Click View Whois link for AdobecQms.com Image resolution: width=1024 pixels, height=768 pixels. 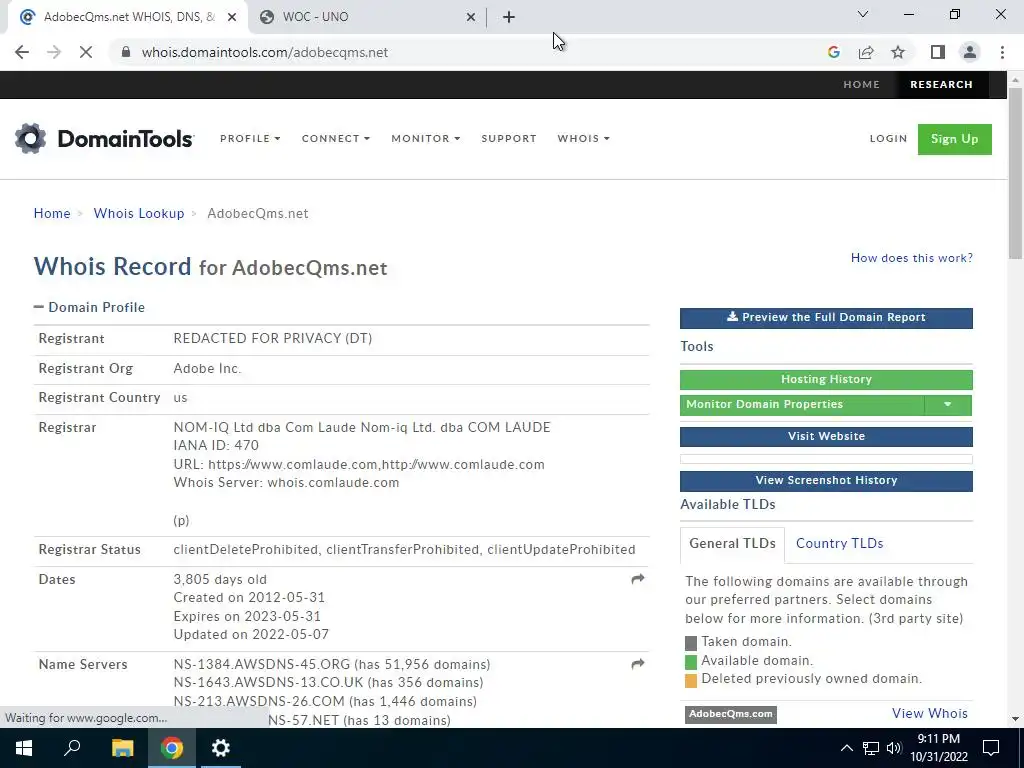click(x=929, y=713)
